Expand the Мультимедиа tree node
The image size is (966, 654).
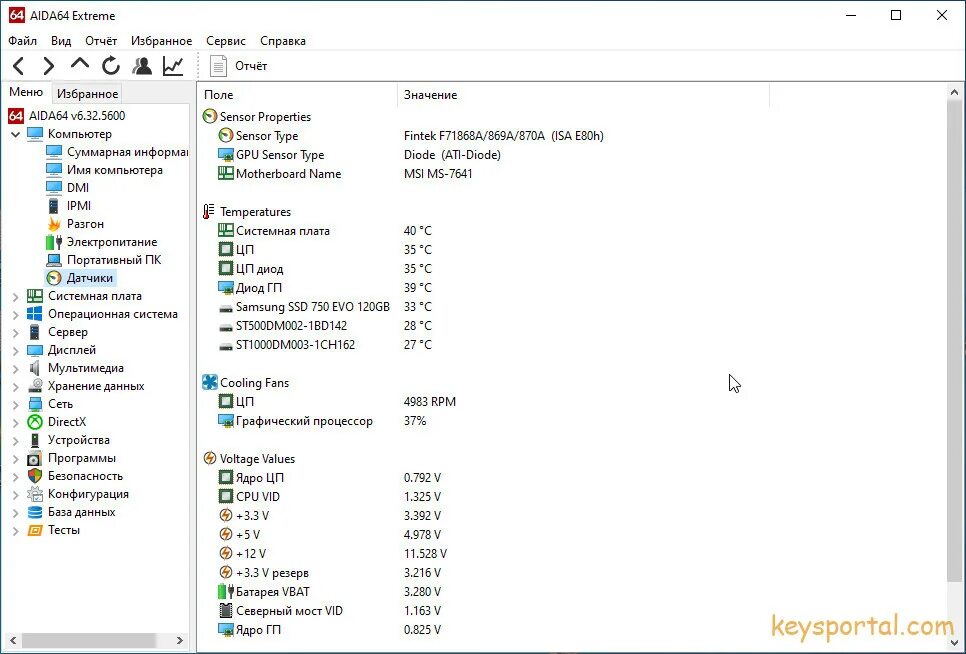point(15,368)
